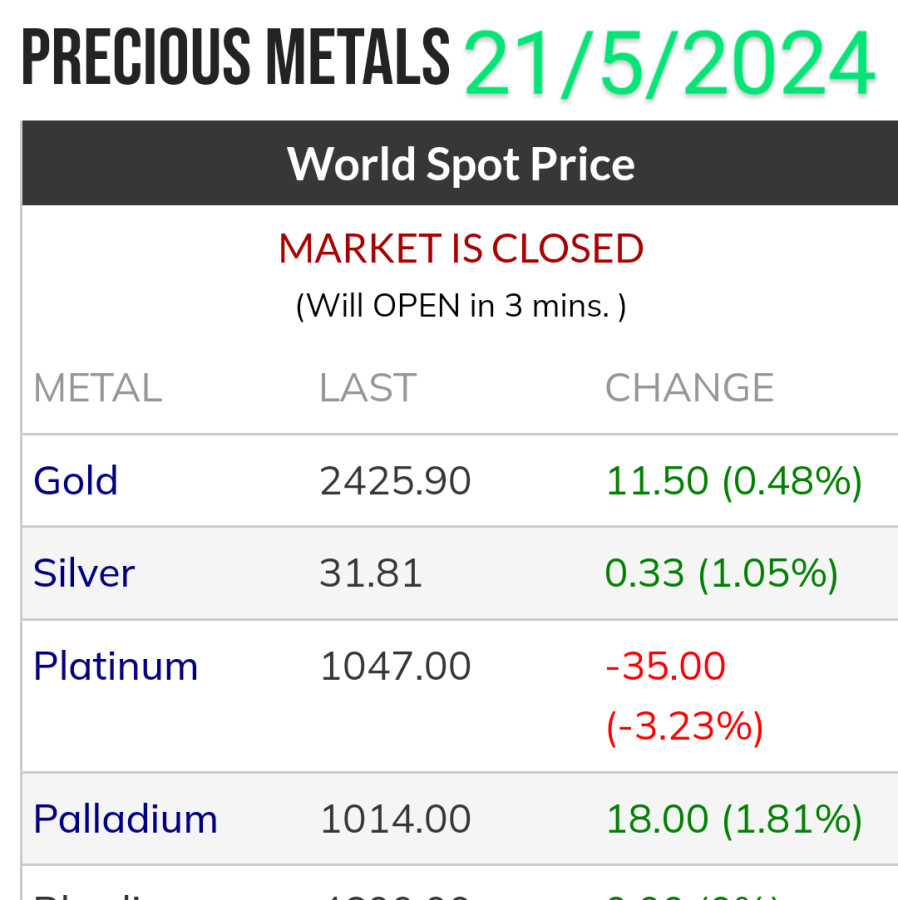Click the METAL column header

coord(97,388)
